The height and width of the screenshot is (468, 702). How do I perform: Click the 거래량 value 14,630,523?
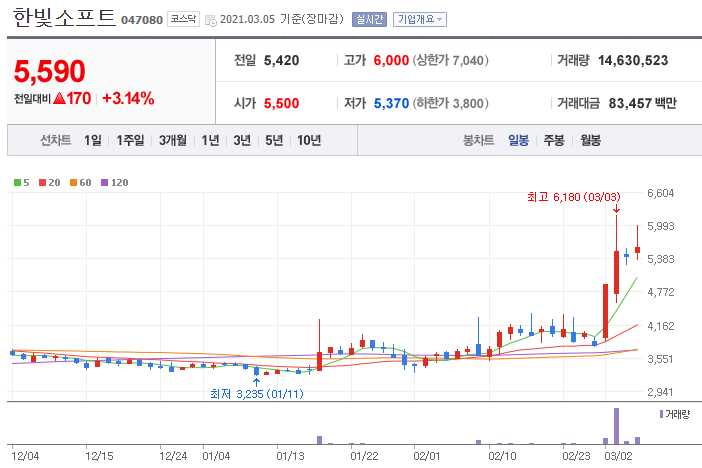pos(633,60)
